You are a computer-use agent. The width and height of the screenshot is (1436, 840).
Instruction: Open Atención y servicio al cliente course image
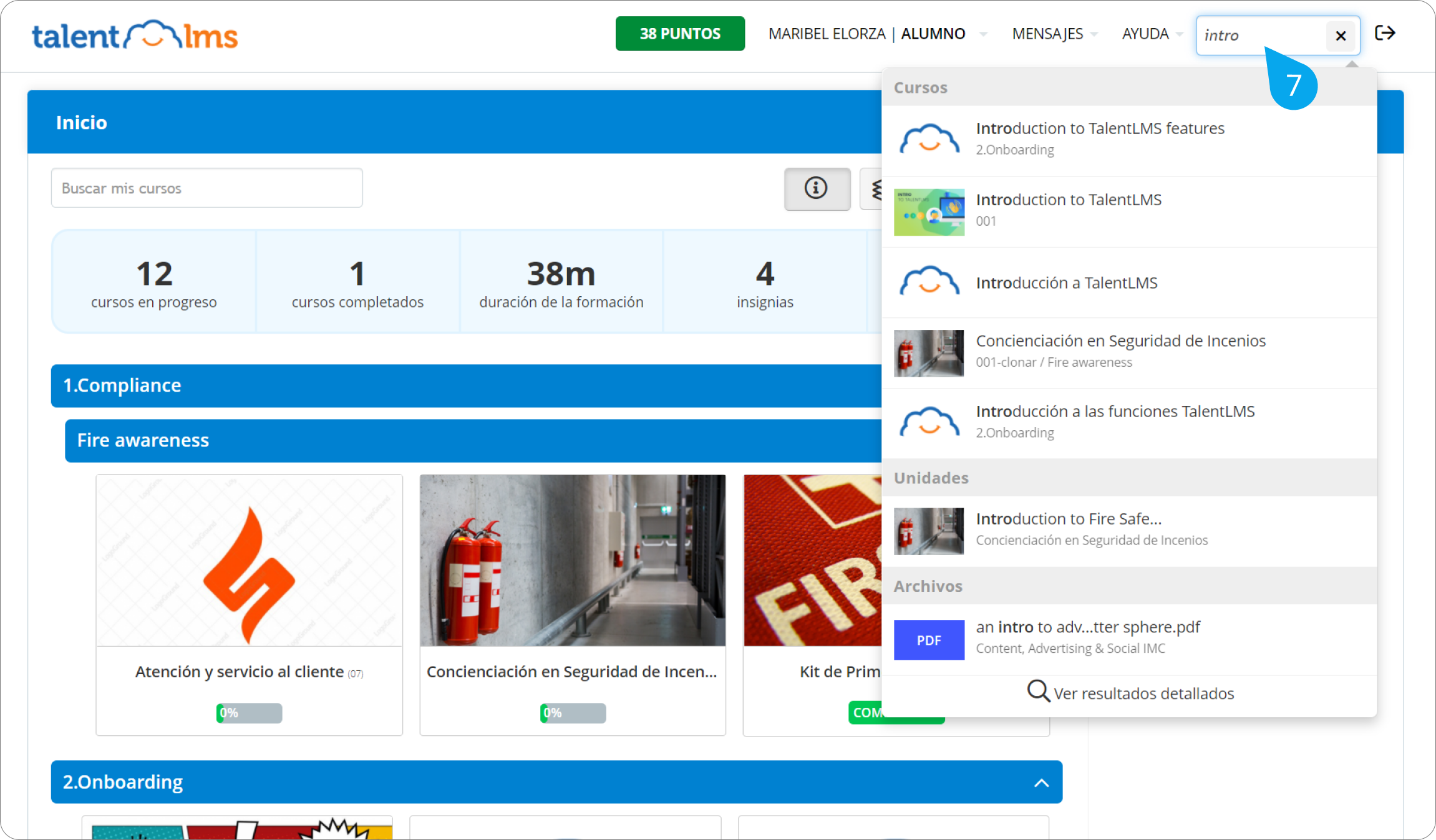pyautogui.click(x=250, y=561)
